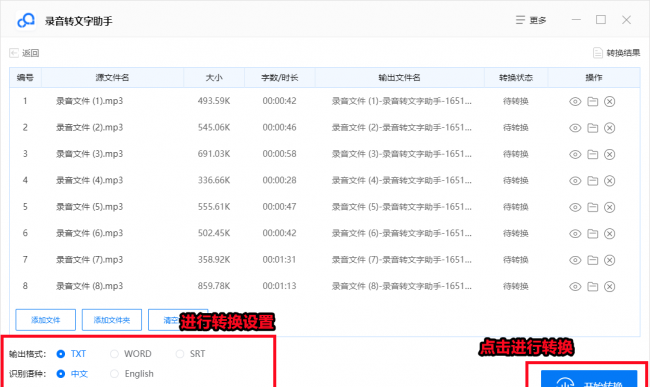
Task: Preview 录音文件 (5).mp3 with eye icon
Action: (575, 207)
